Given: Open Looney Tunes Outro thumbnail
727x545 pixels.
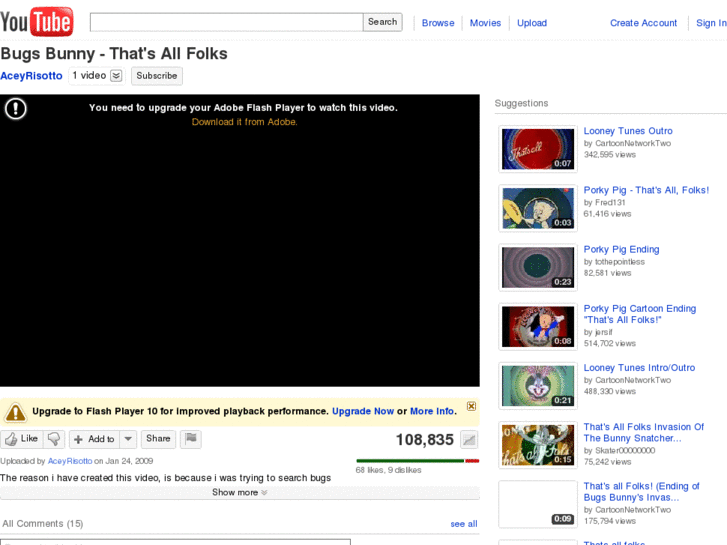Looking at the screenshot, I should 538,149.
